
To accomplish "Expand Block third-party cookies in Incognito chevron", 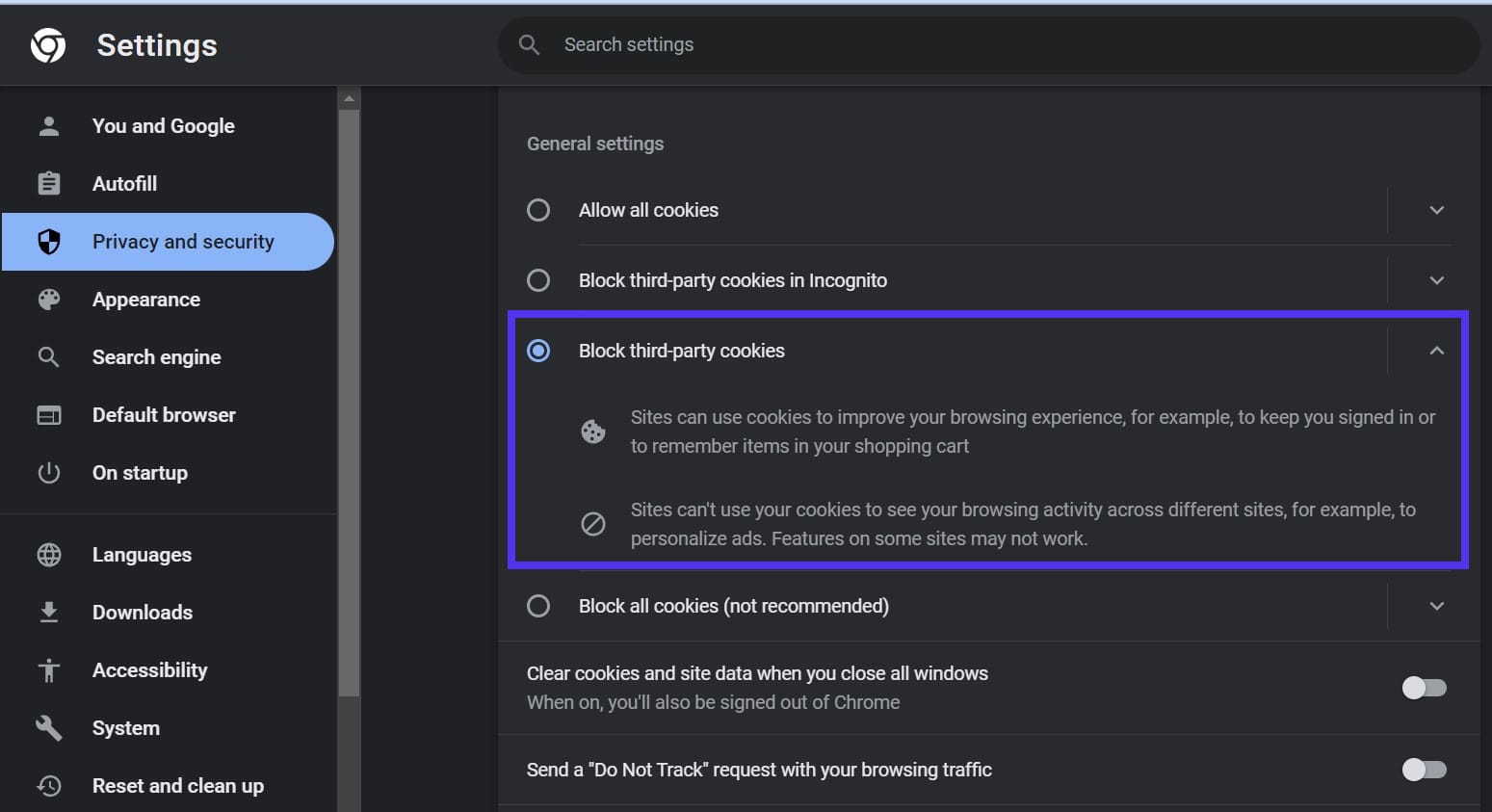I will click(x=1437, y=280).
